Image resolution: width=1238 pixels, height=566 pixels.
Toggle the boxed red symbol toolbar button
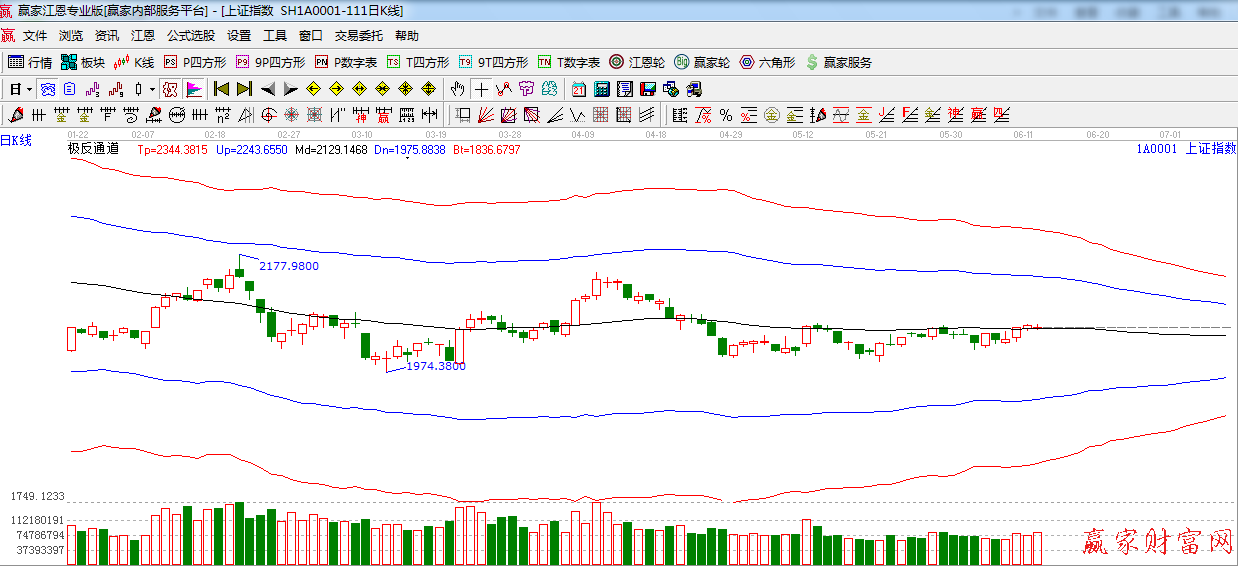coord(170,89)
